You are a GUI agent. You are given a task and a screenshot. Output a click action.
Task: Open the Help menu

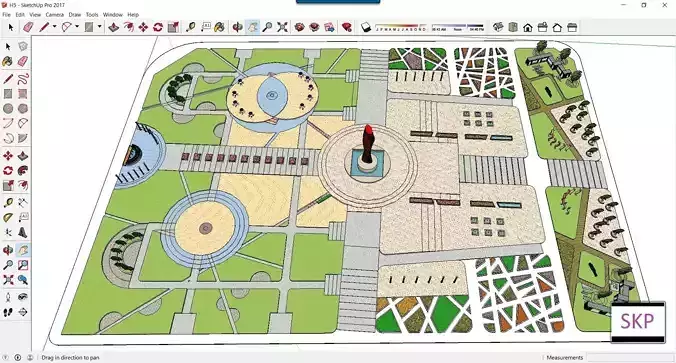click(133, 15)
